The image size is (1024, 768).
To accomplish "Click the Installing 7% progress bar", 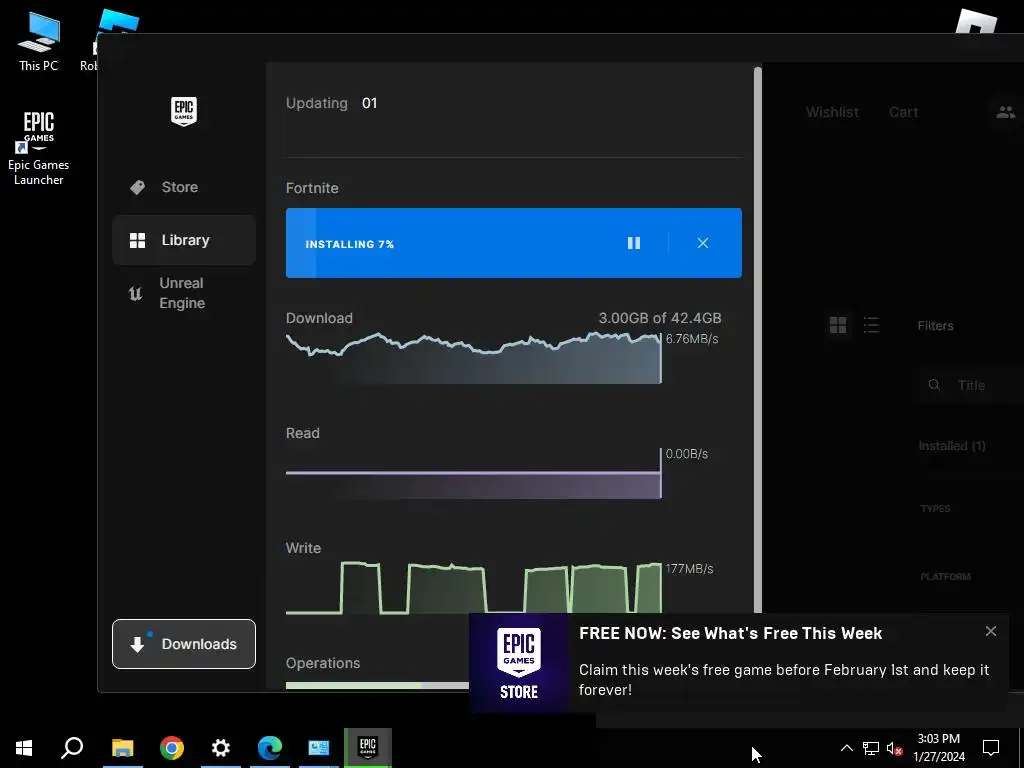I will pos(513,243).
